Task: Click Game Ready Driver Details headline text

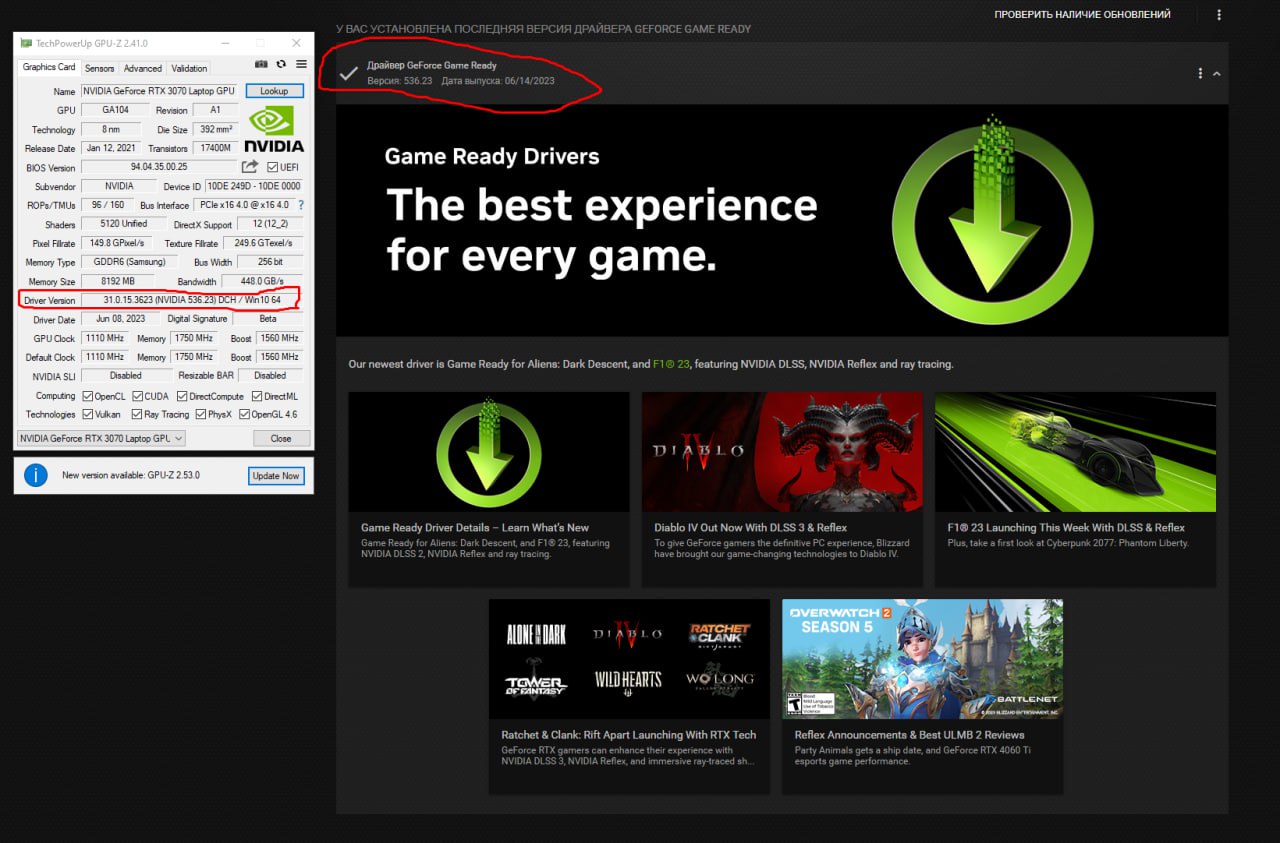Action: click(475, 528)
